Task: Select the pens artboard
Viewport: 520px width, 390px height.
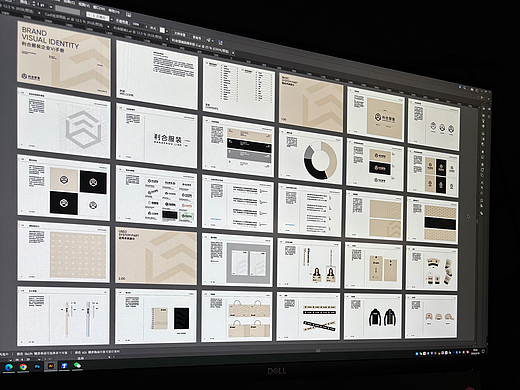Action: pos(63,316)
